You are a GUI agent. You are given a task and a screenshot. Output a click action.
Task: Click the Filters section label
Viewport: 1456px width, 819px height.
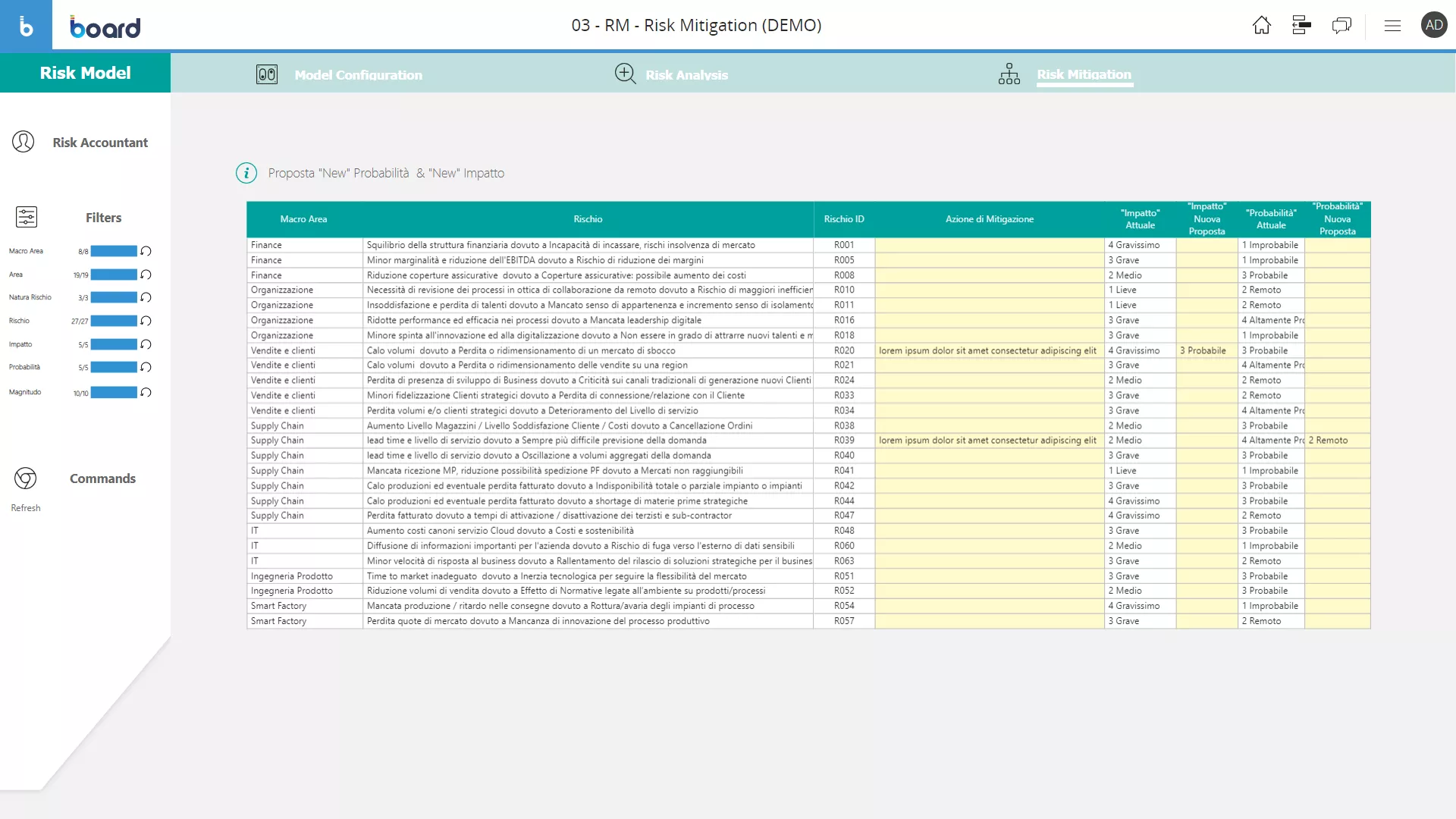pos(103,216)
